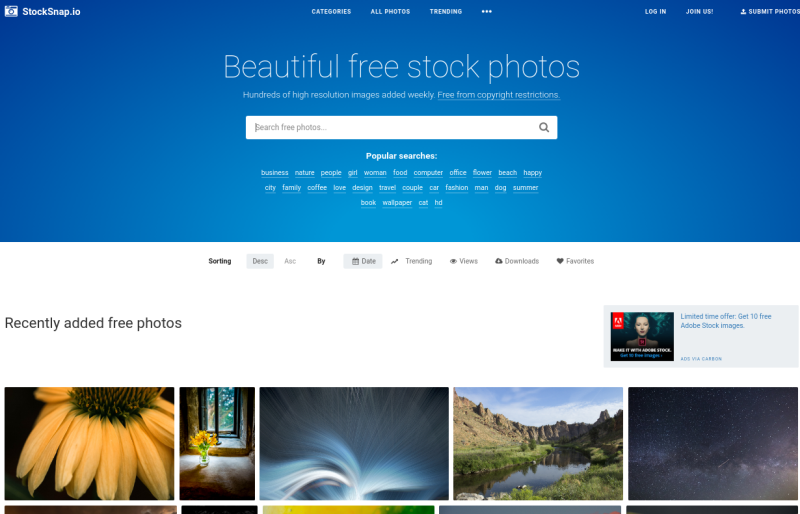Image resolution: width=800 pixels, height=514 pixels.
Task: Click the magnifying glass search icon
Action: tap(544, 128)
